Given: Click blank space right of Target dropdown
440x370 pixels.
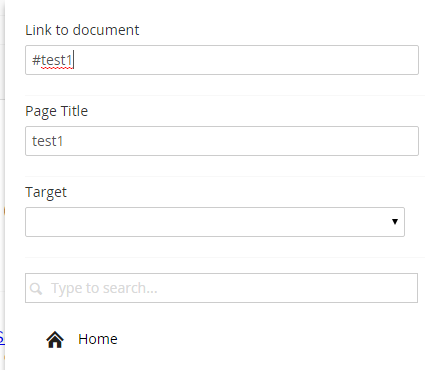Looking at the screenshot, I should (x=413, y=222).
